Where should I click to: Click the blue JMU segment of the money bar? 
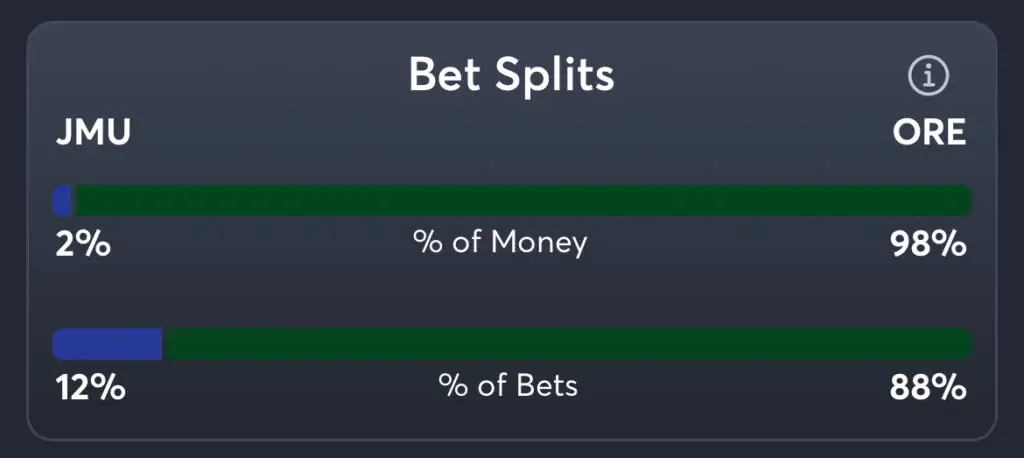(x=63, y=201)
